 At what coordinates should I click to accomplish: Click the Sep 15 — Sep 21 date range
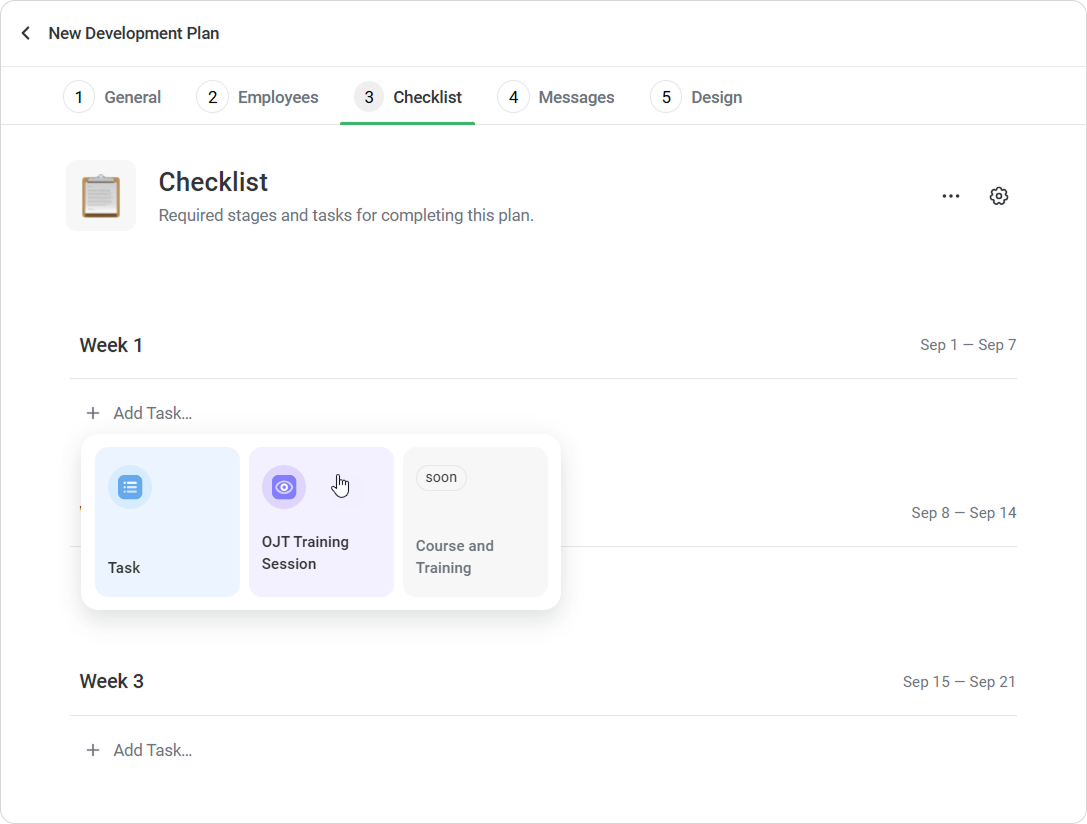pyautogui.click(x=959, y=682)
